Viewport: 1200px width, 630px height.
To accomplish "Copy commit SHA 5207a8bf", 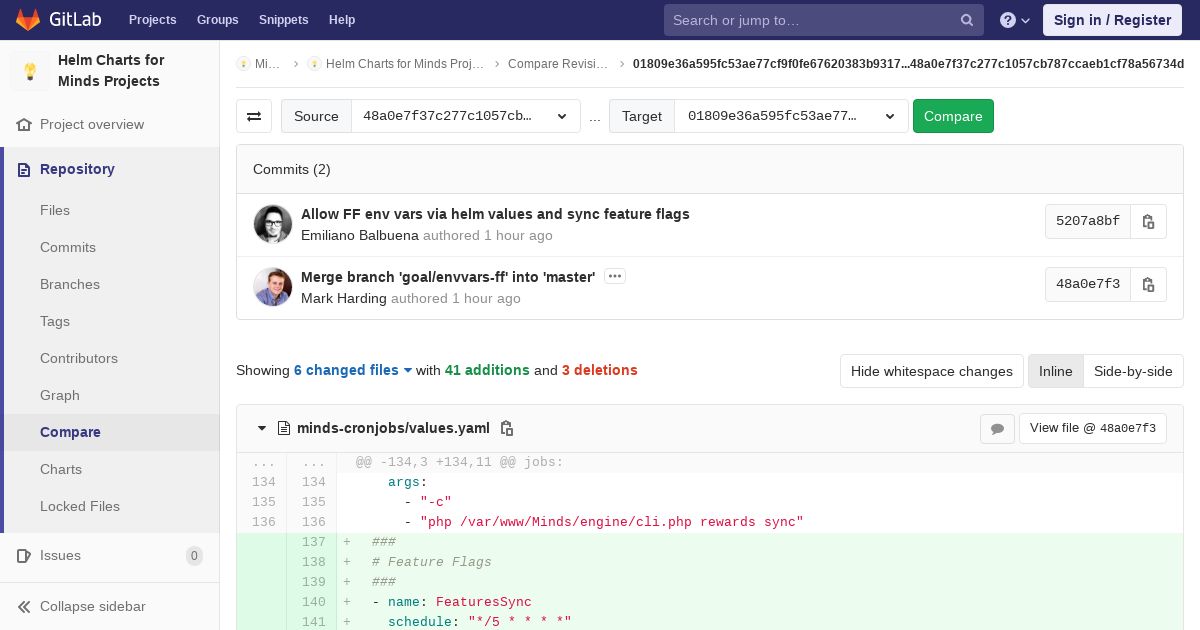I will pyautogui.click(x=1148, y=221).
